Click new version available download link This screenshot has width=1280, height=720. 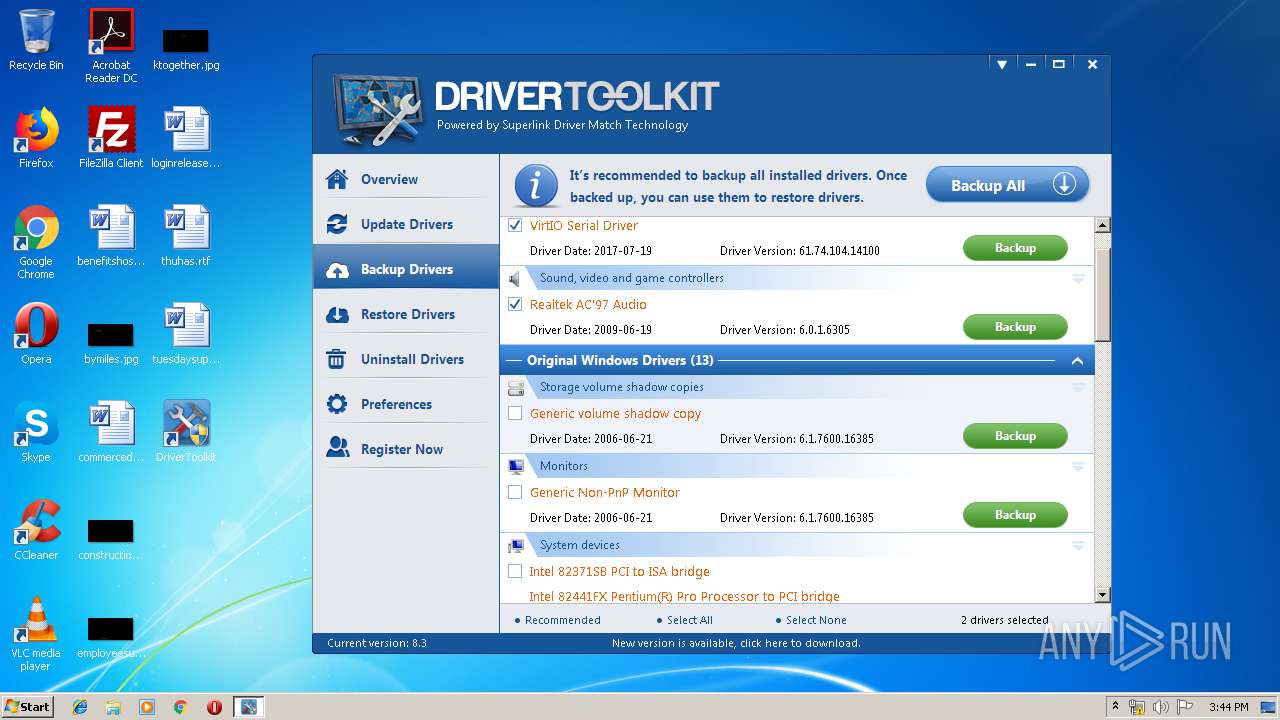pos(736,643)
